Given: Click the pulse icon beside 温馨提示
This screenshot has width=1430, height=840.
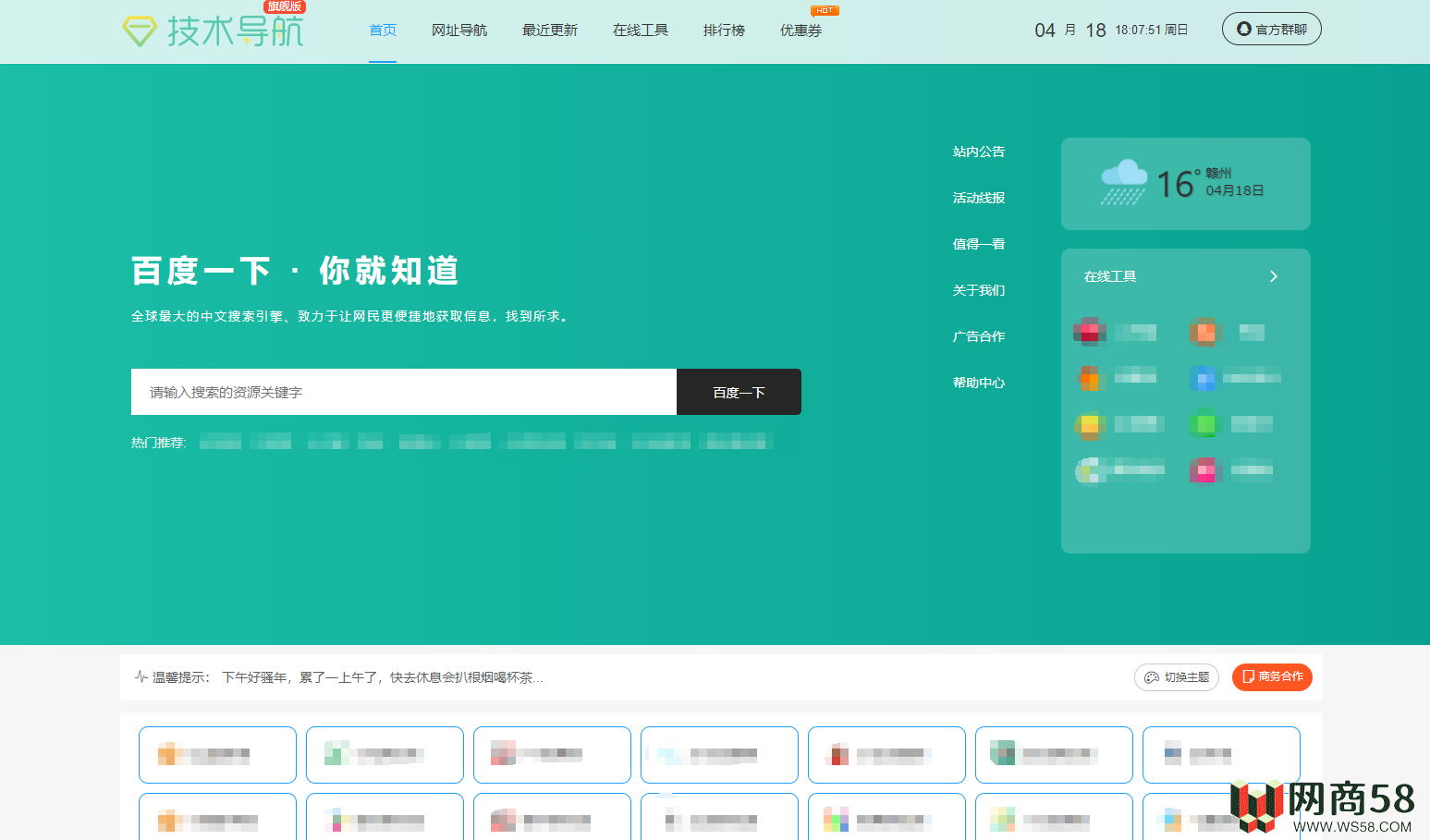Looking at the screenshot, I should click(x=141, y=676).
